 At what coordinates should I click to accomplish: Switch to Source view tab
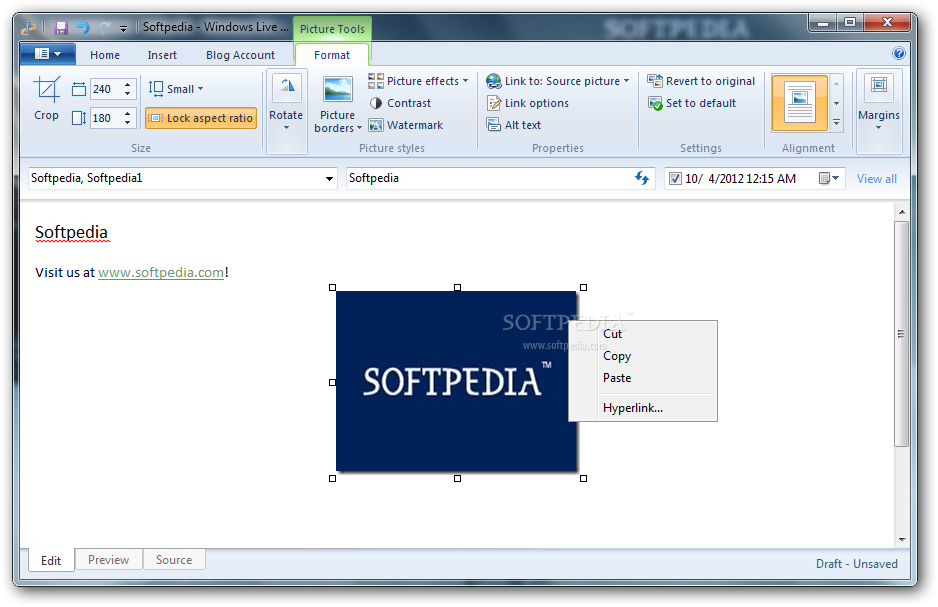tap(174, 560)
